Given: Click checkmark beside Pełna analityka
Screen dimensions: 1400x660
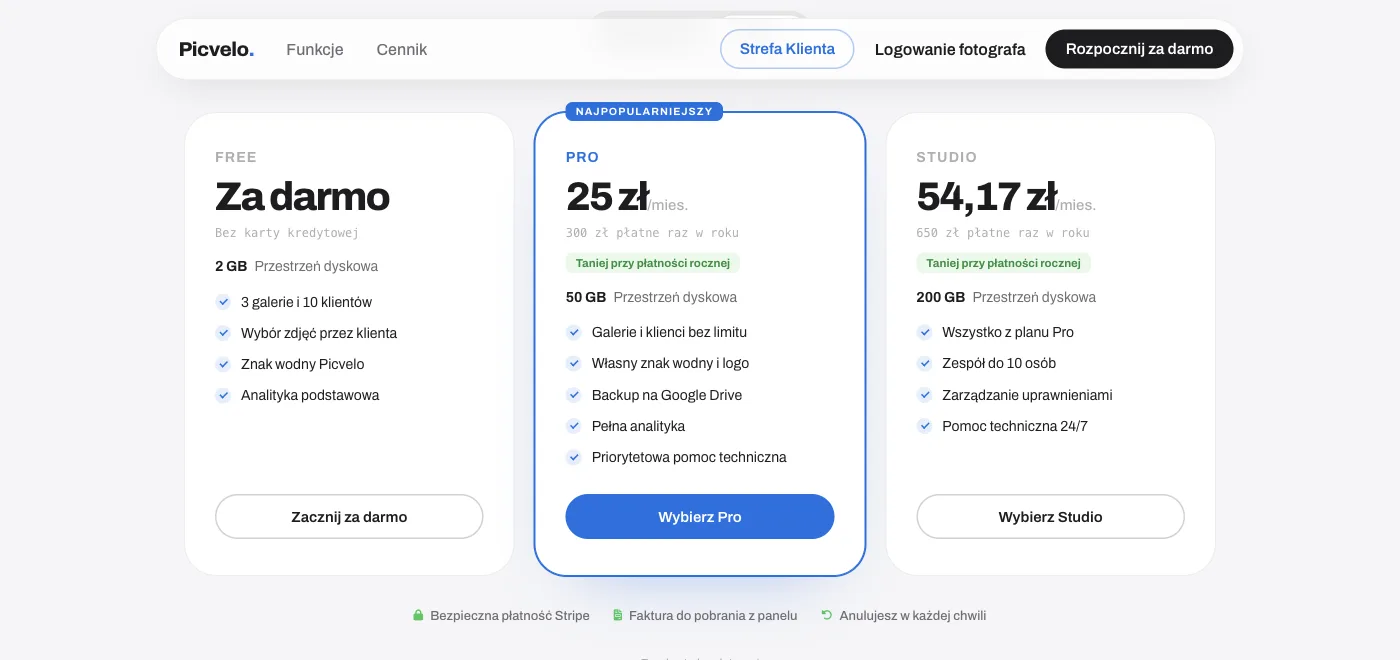Looking at the screenshot, I should tap(574, 426).
